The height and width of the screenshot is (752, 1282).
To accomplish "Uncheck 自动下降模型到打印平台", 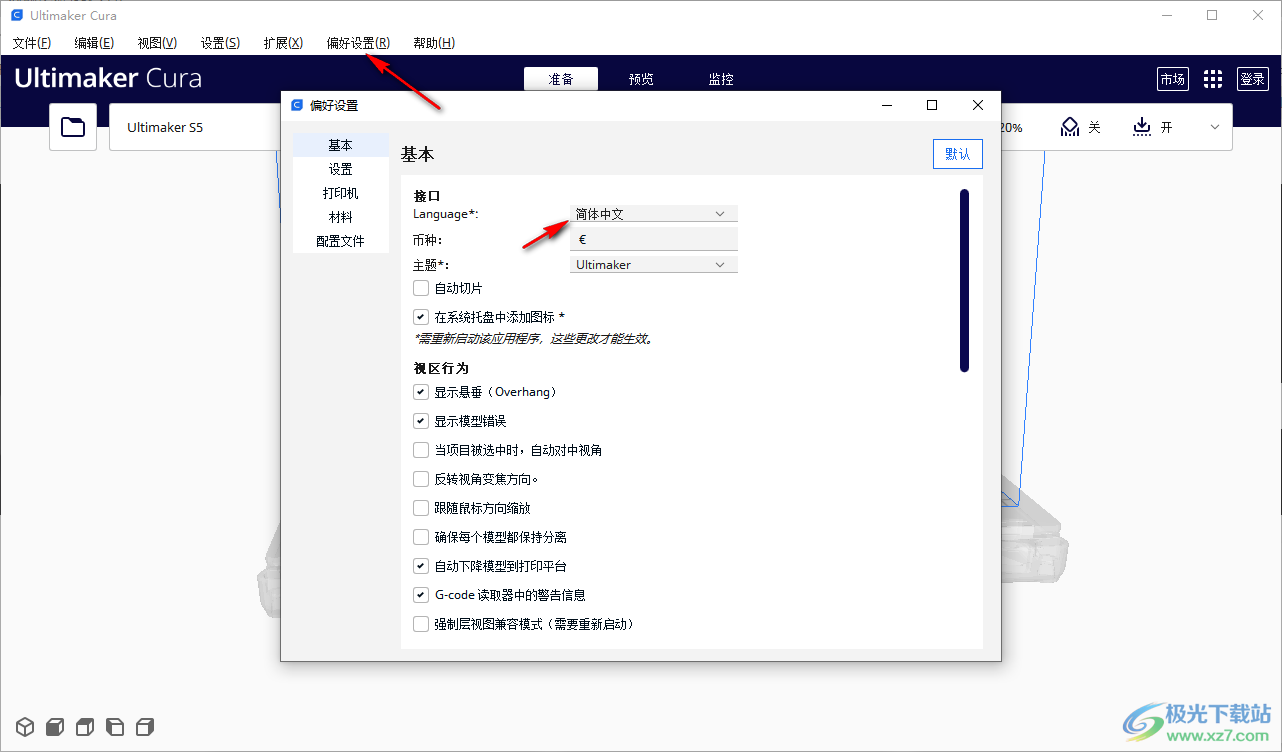I will (421, 566).
